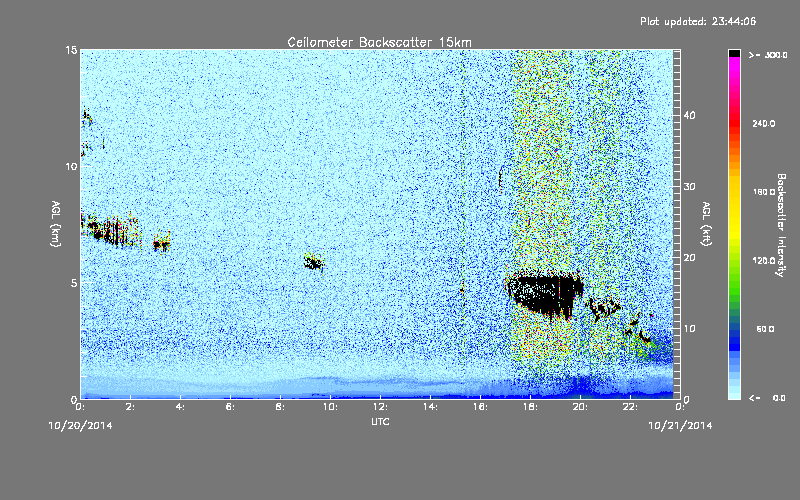The width and height of the screenshot is (800, 500).
Task: Click the colorbar value 60.0
Action: 765,329
